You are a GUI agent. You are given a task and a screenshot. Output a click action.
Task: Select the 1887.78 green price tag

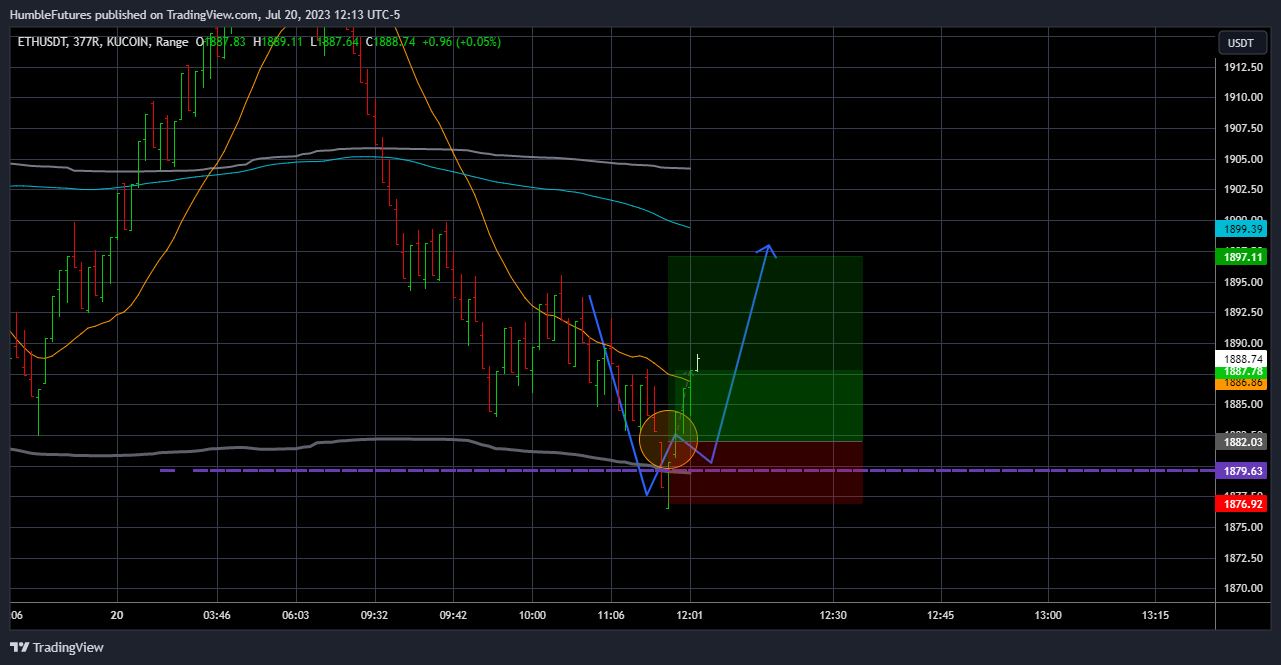1241,371
